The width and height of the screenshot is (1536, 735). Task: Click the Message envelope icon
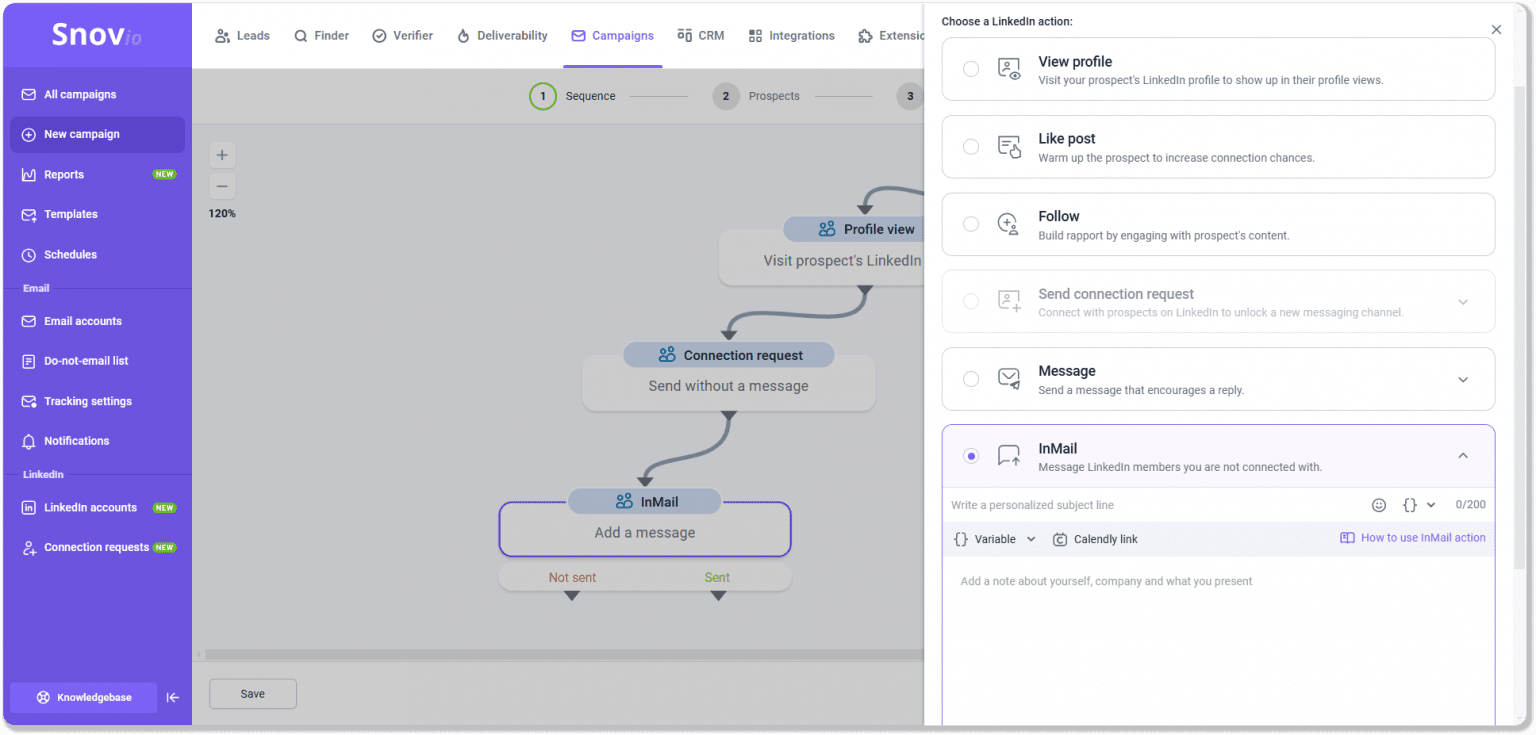click(1009, 379)
